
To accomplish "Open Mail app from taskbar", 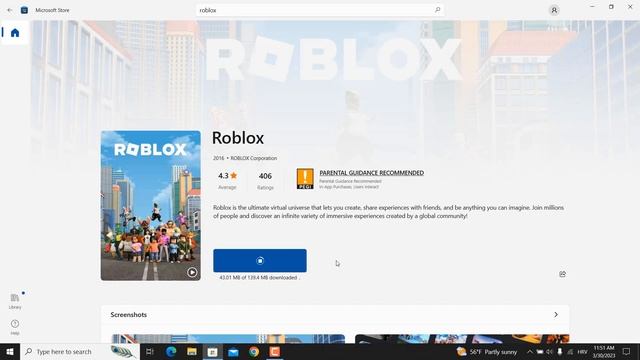I will coord(233,351).
